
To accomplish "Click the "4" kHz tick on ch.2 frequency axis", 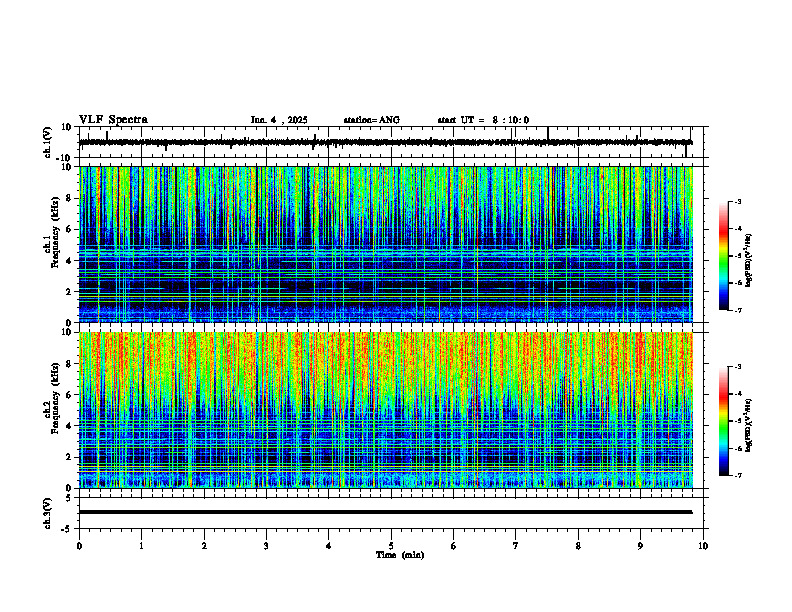I will click(69, 426).
